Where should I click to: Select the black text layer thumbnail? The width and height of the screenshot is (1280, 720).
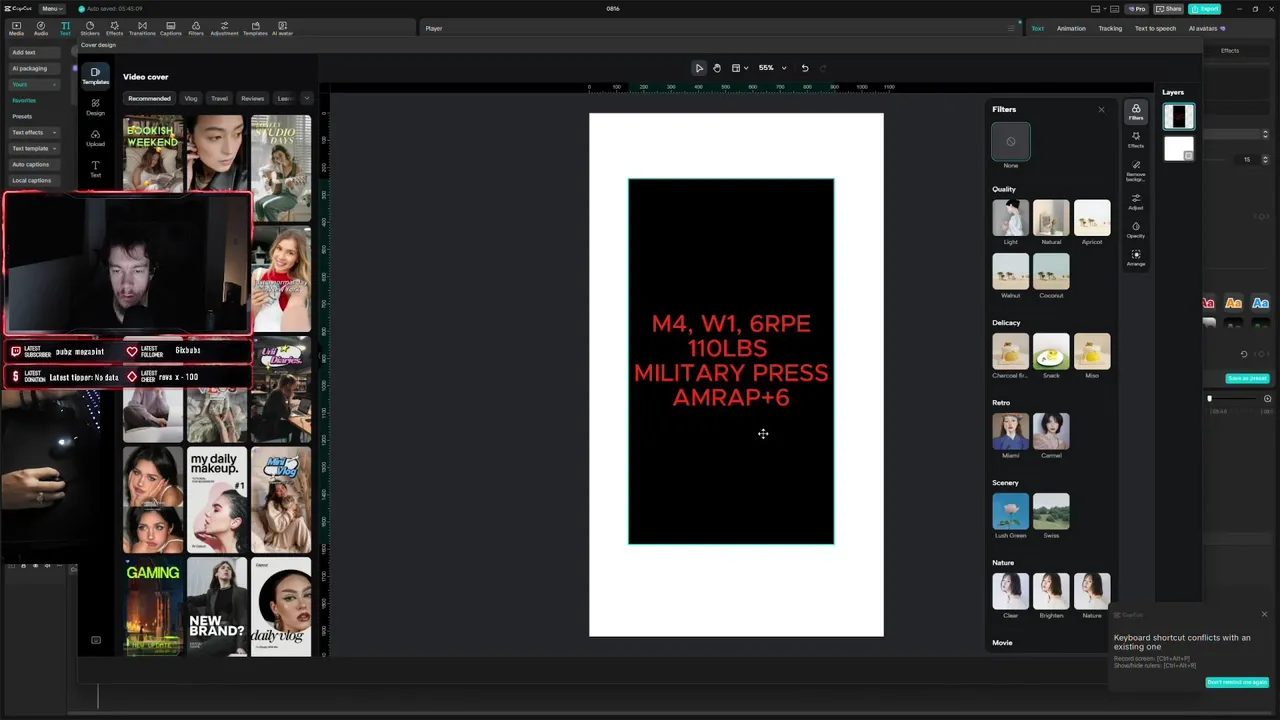coord(1179,117)
